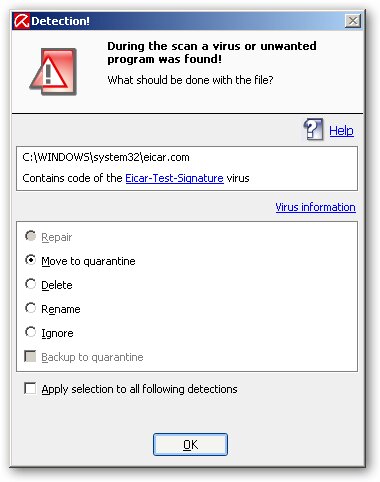This screenshot has height=482, width=380.
Task: Click the red warning triangle icon
Action: [x=53, y=72]
